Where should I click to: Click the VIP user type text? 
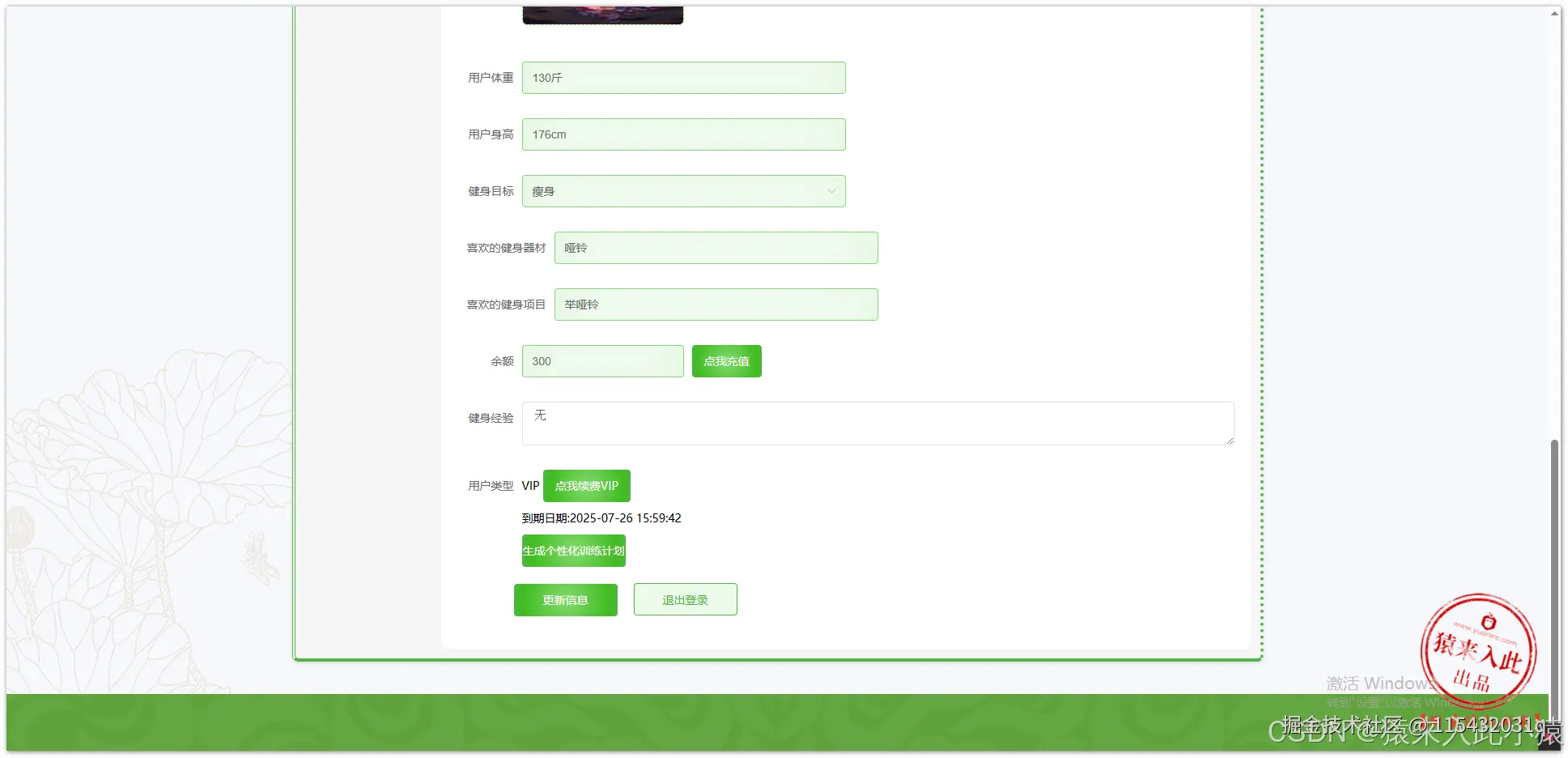(x=530, y=486)
